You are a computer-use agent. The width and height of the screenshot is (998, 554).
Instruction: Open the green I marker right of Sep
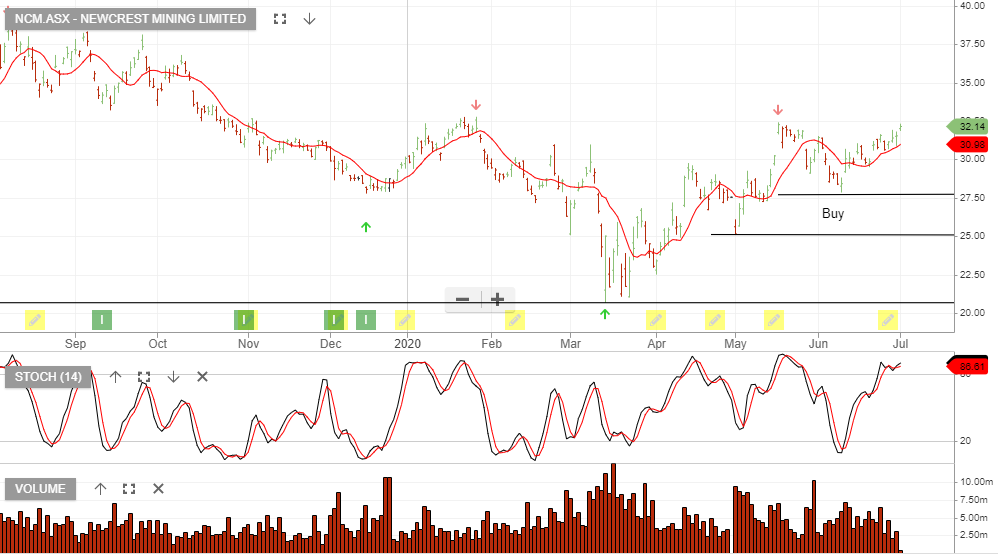pyautogui.click(x=102, y=320)
